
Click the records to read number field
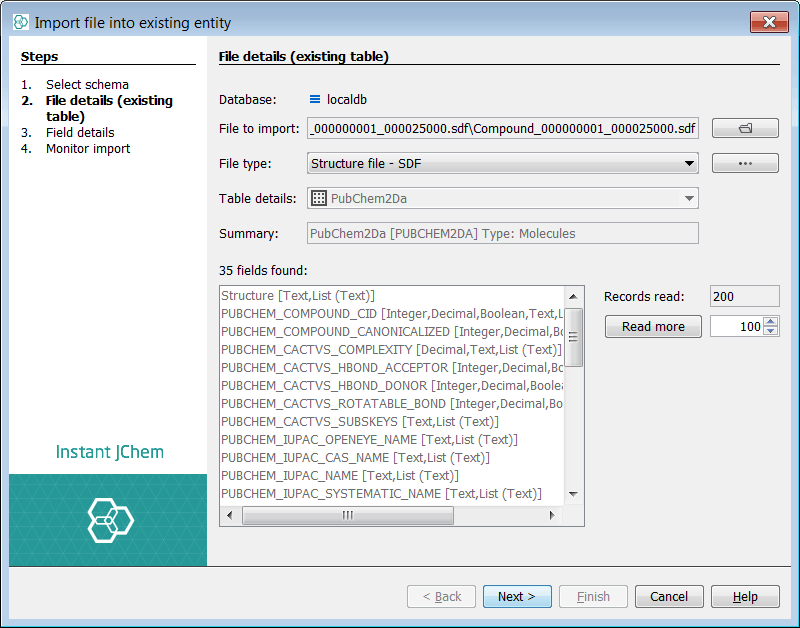tap(736, 326)
